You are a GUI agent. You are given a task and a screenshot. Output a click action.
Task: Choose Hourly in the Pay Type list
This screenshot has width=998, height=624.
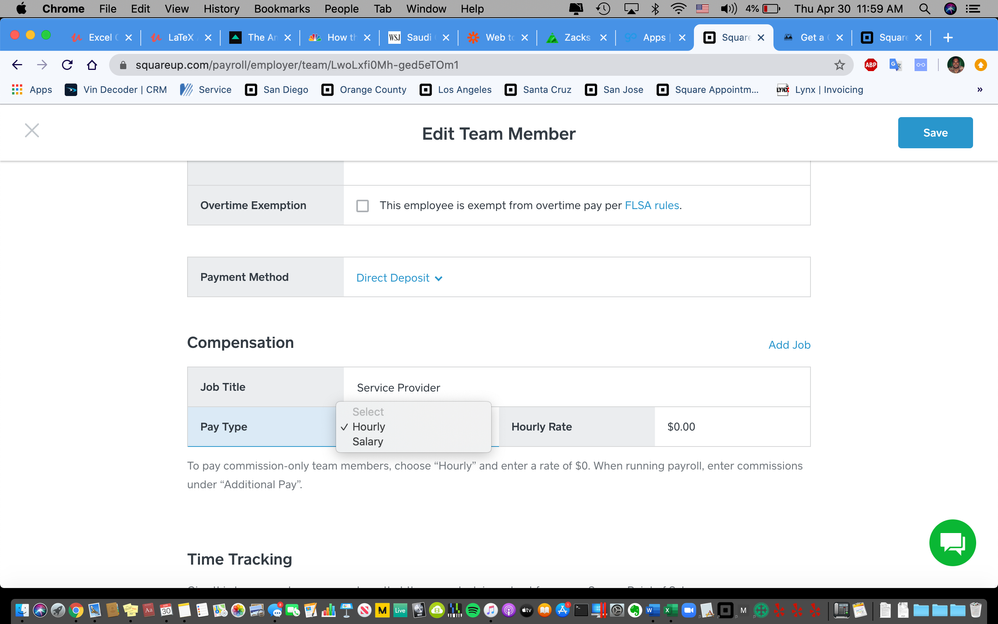pyautogui.click(x=369, y=427)
